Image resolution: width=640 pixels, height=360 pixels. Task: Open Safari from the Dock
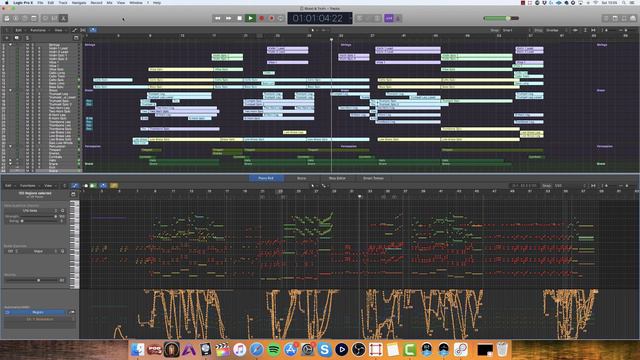257,350
